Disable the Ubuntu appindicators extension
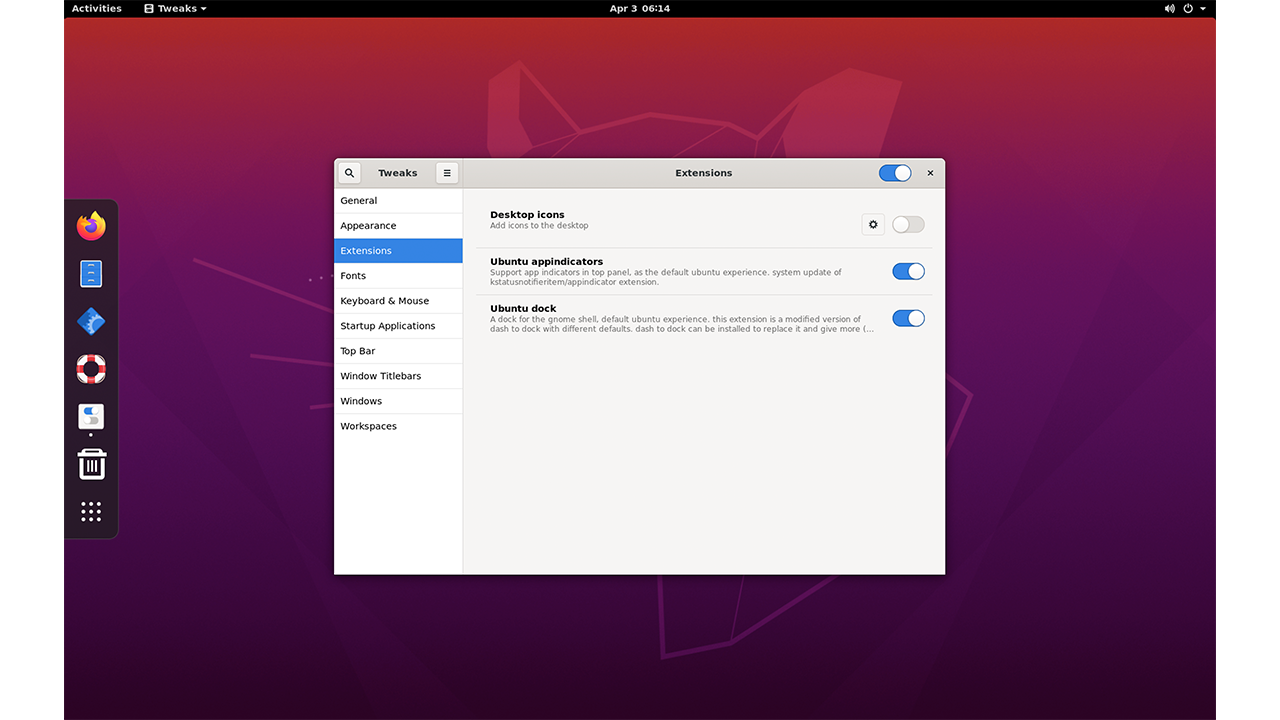Image resolution: width=1280 pixels, height=720 pixels. 908,271
